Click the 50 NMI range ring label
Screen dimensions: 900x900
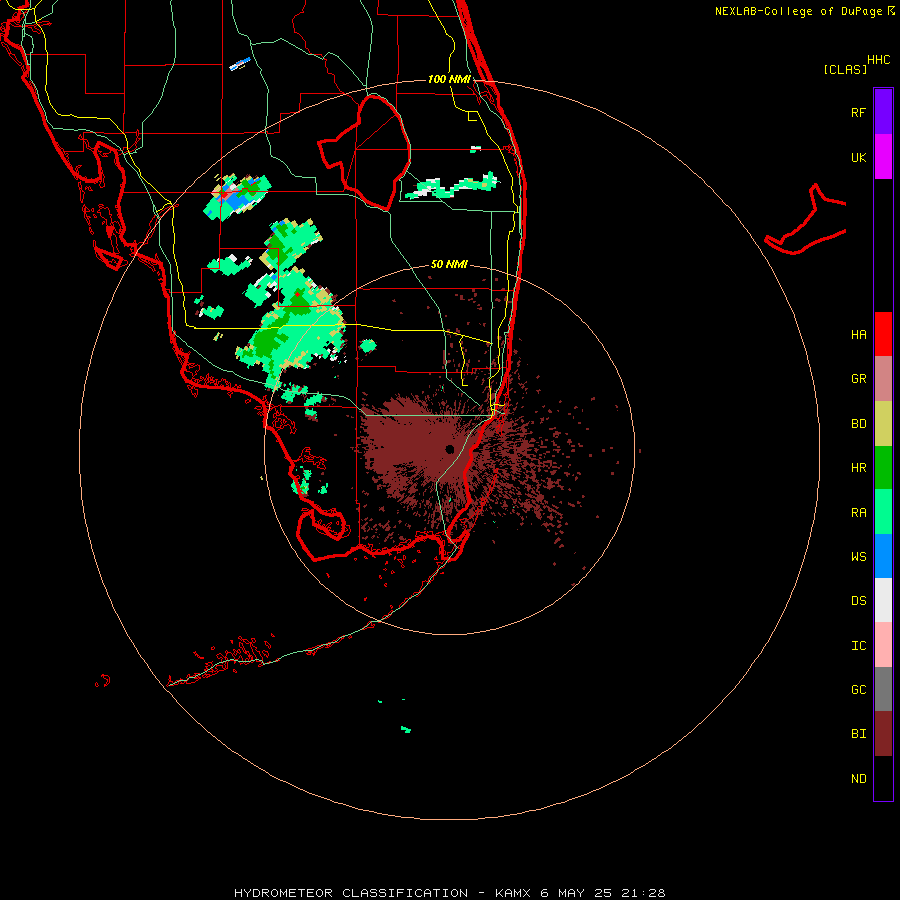449,264
